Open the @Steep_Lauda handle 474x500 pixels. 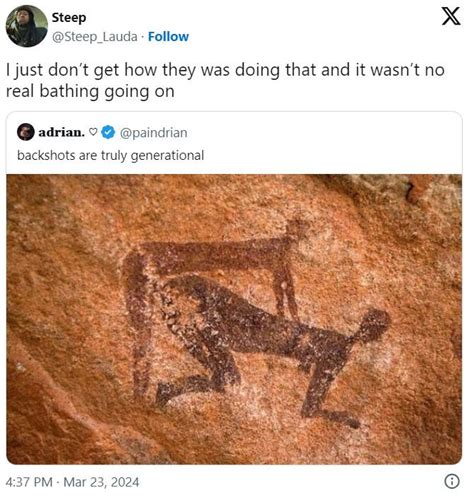(95, 37)
